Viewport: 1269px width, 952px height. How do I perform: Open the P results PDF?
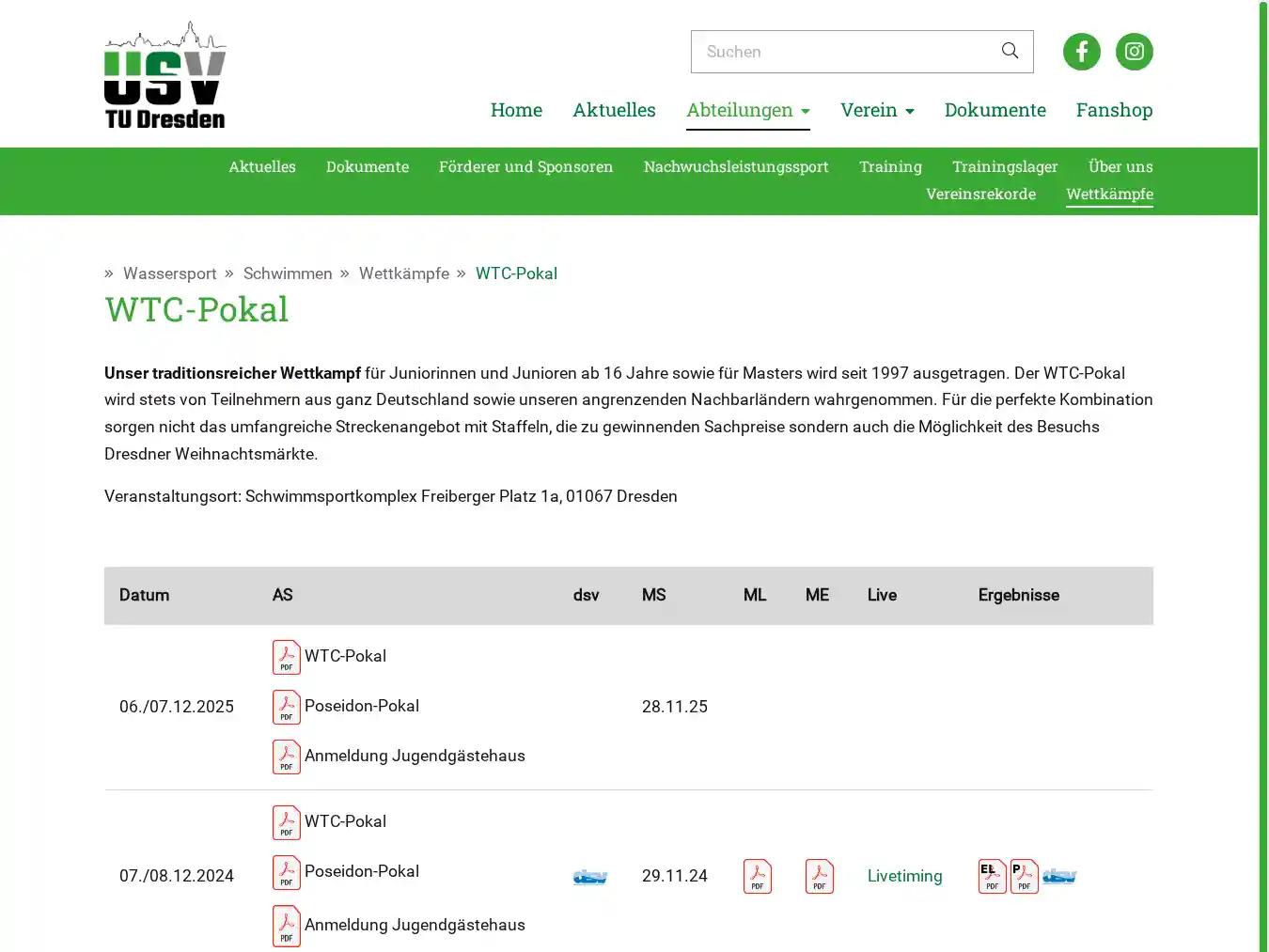(1023, 876)
